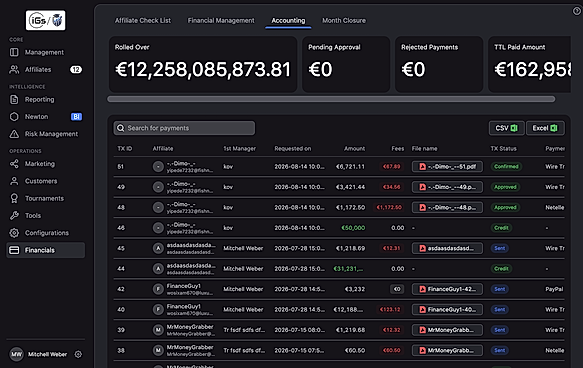
Task: Click the Confirmed status on transaction 51
Action: click(x=506, y=167)
